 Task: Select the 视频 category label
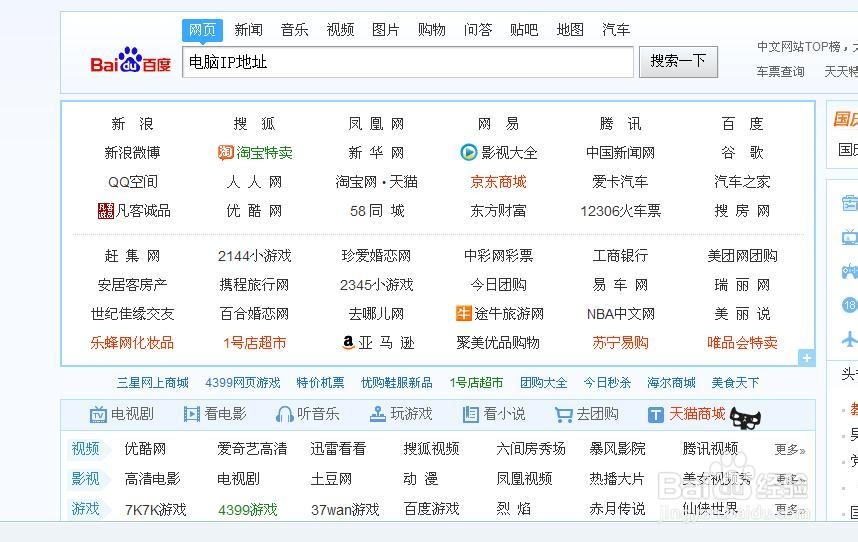(x=85, y=449)
